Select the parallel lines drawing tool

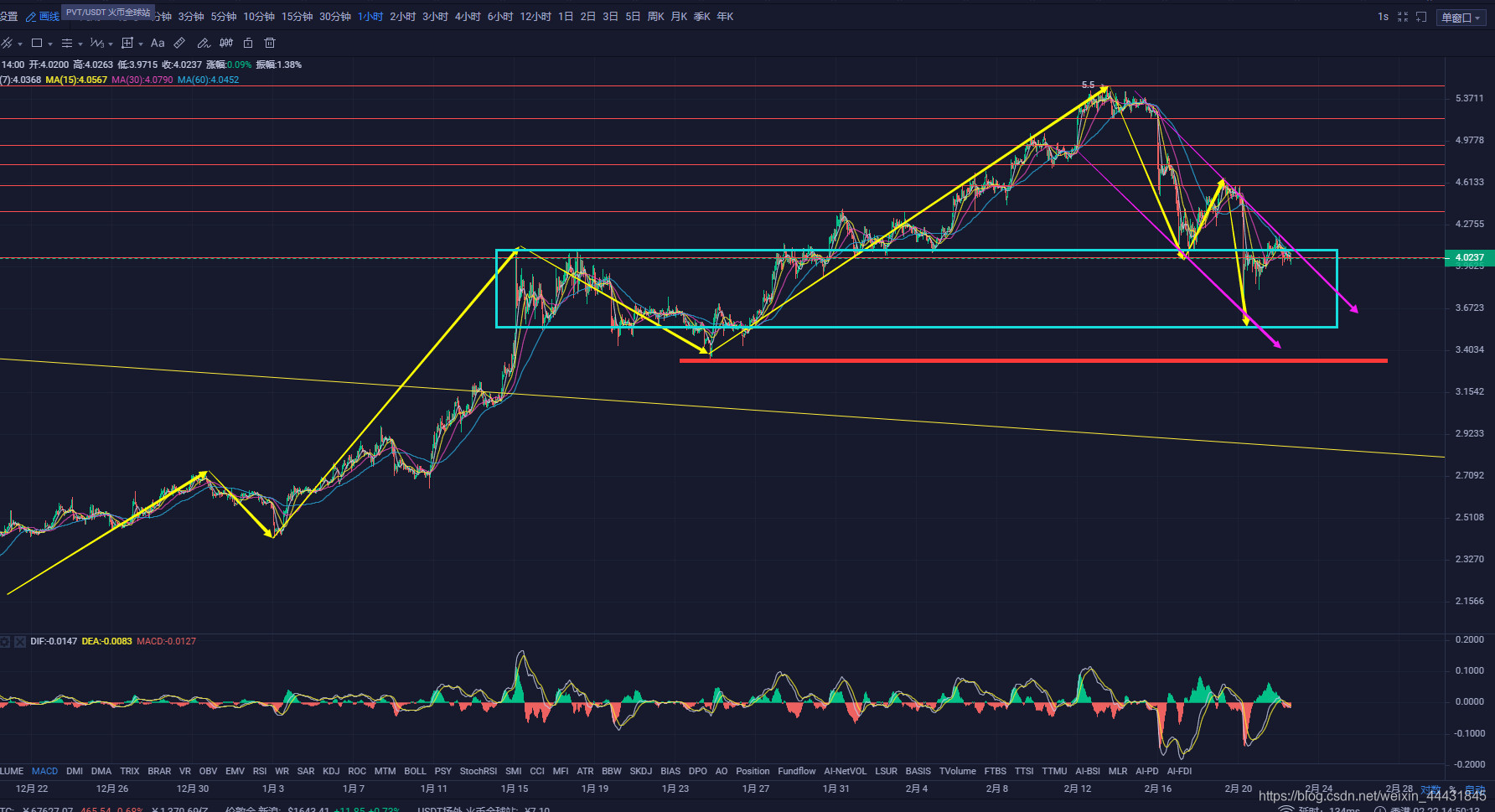pyautogui.click(x=67, y=43)
